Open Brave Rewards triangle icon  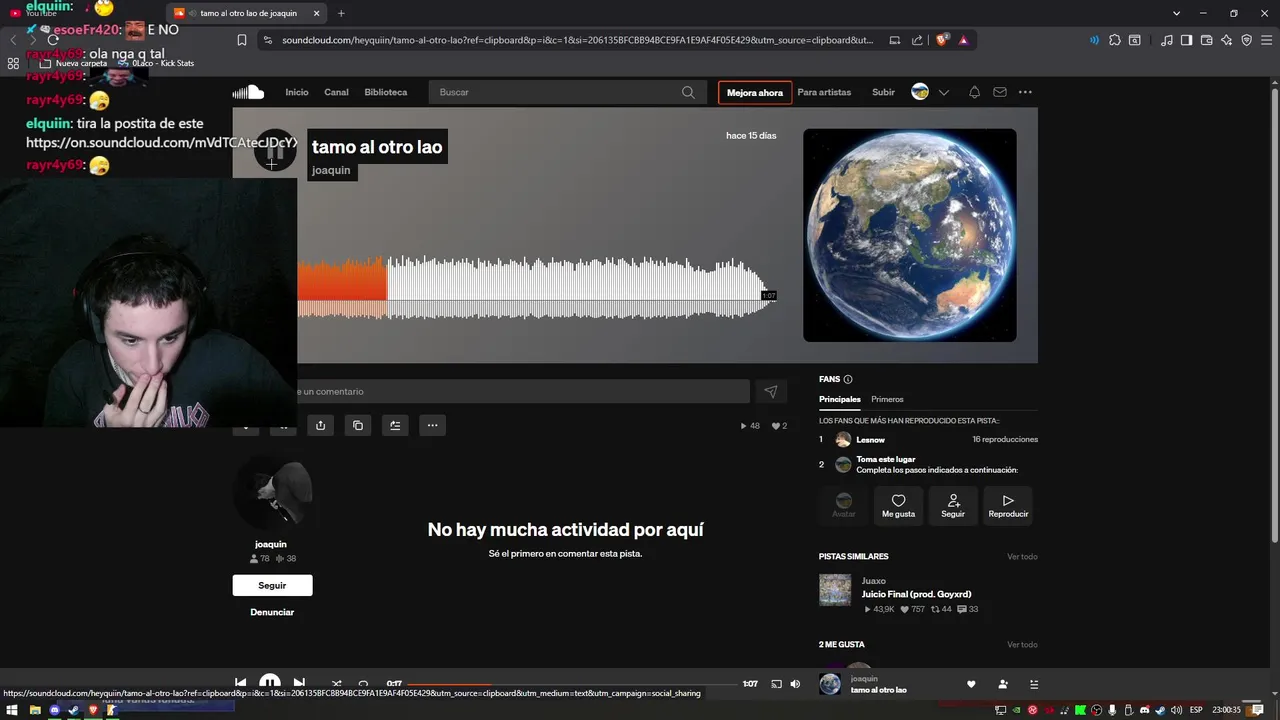(963, 40)
